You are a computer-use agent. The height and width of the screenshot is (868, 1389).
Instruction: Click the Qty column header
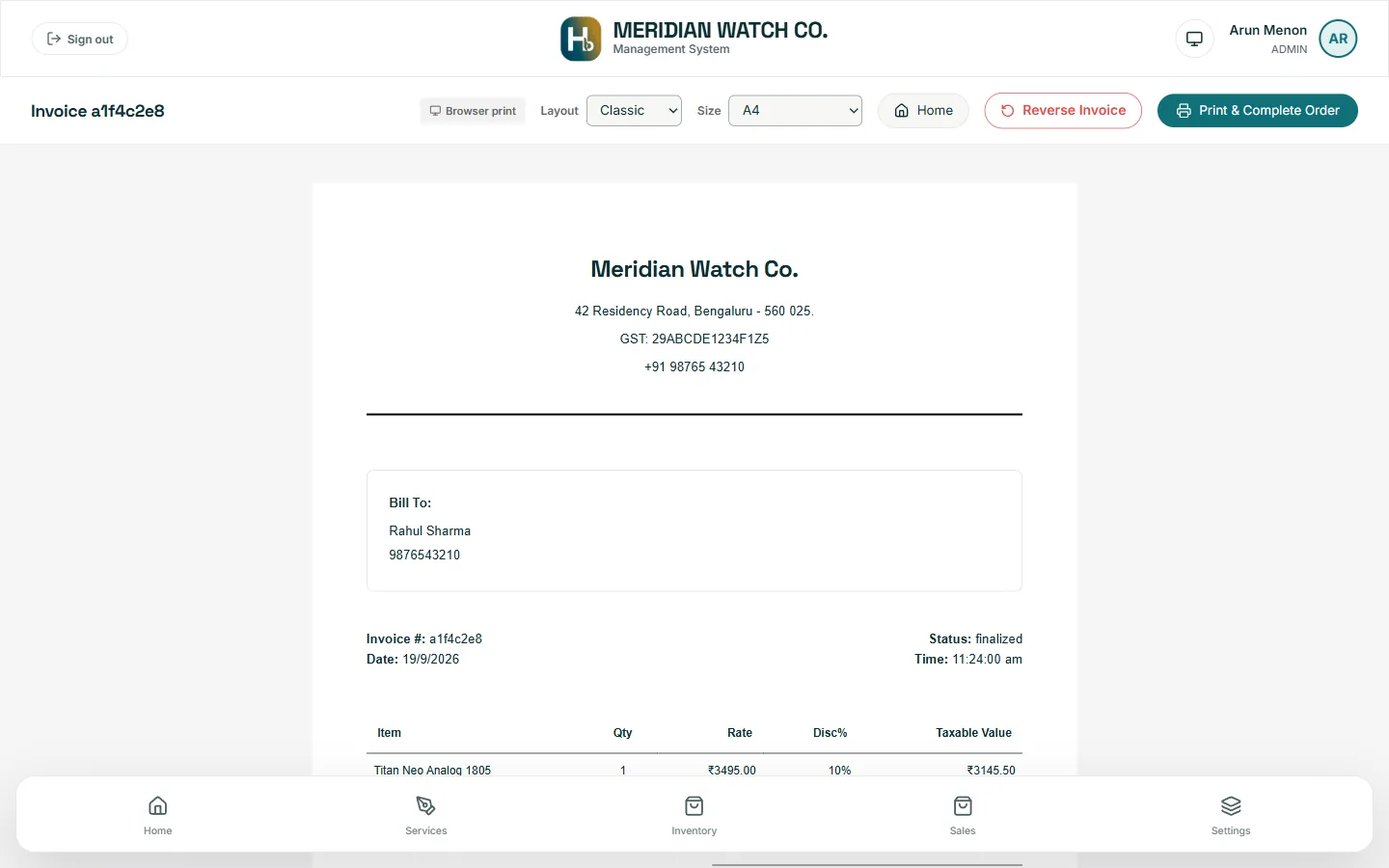click(x=623, y=733)
